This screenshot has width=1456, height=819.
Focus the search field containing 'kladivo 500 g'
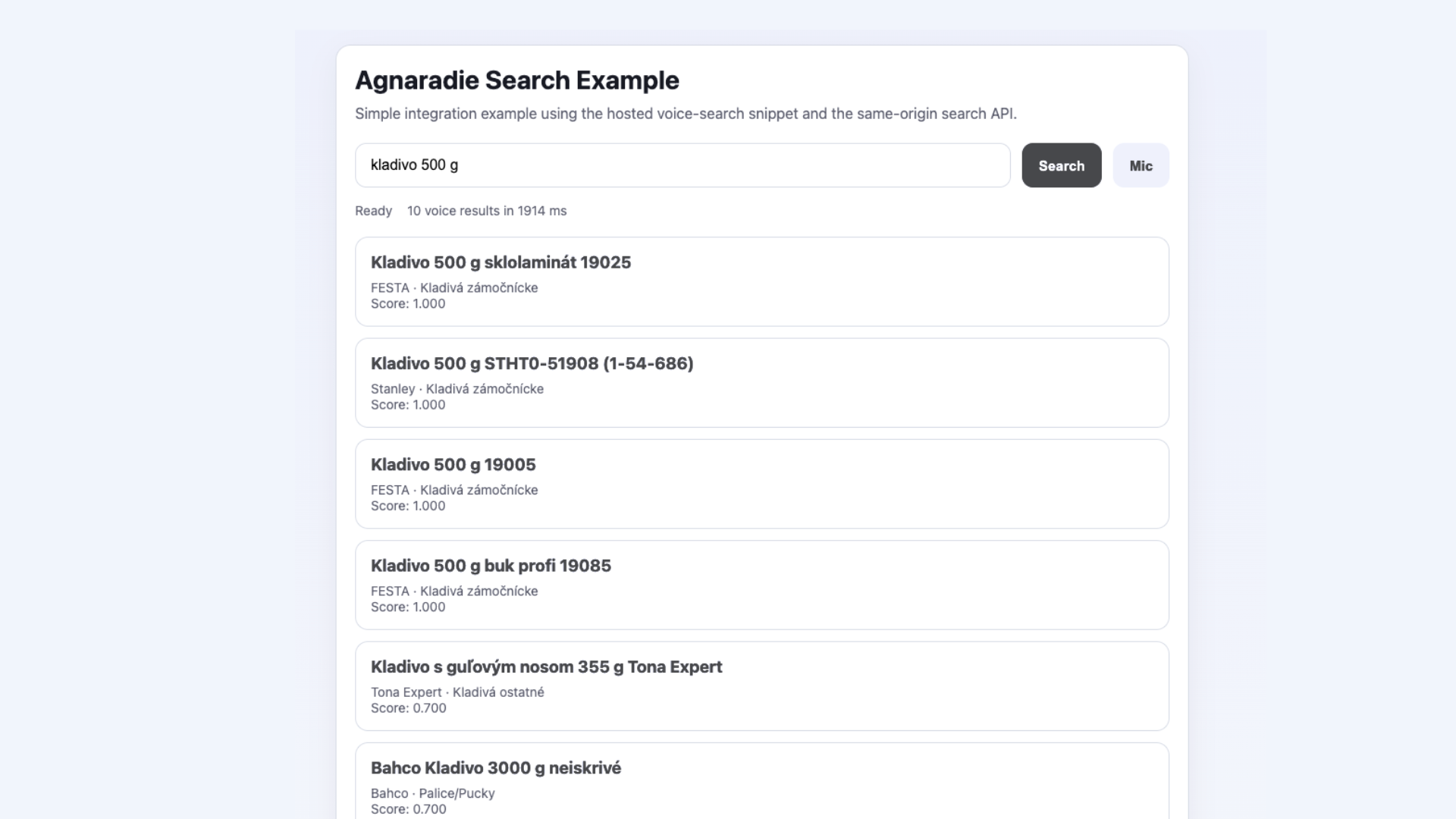[x=682, y=165]
